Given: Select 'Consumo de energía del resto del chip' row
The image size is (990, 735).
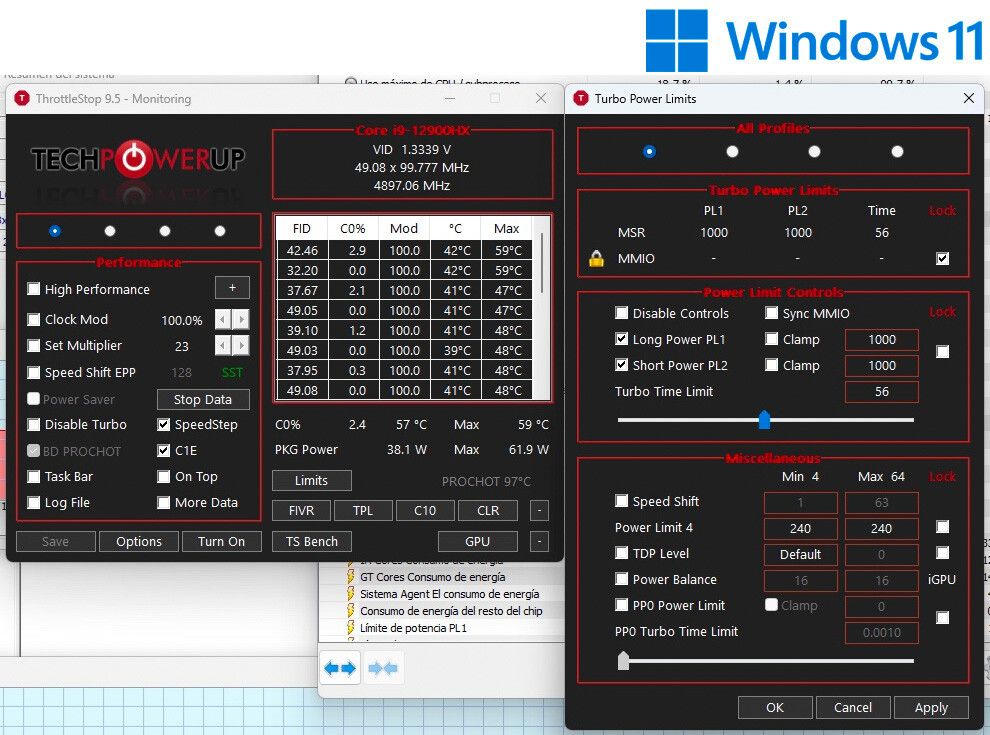Looking at the screenshot, I should point(451,611).
